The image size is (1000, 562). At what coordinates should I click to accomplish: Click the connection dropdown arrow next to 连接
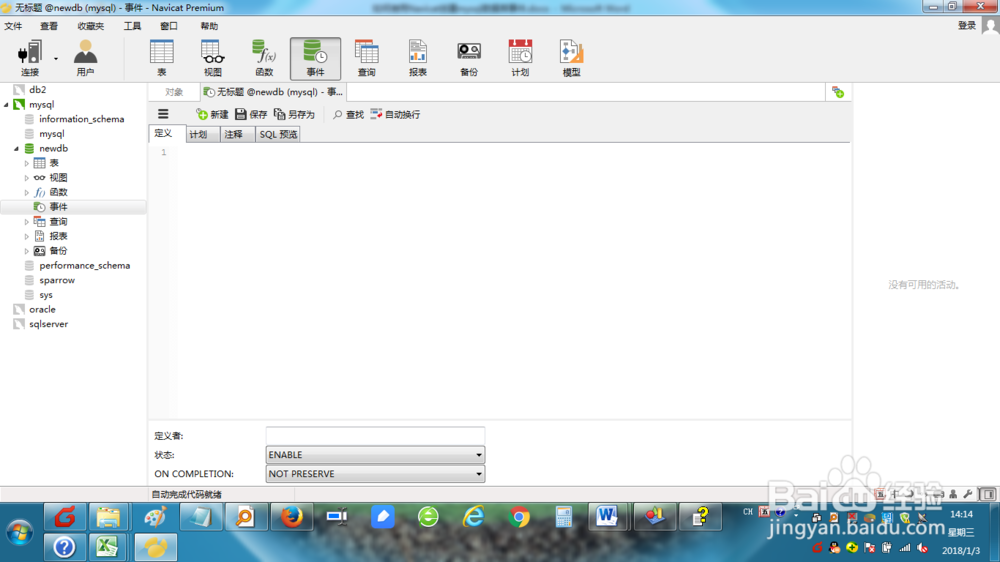coord(56,59)
